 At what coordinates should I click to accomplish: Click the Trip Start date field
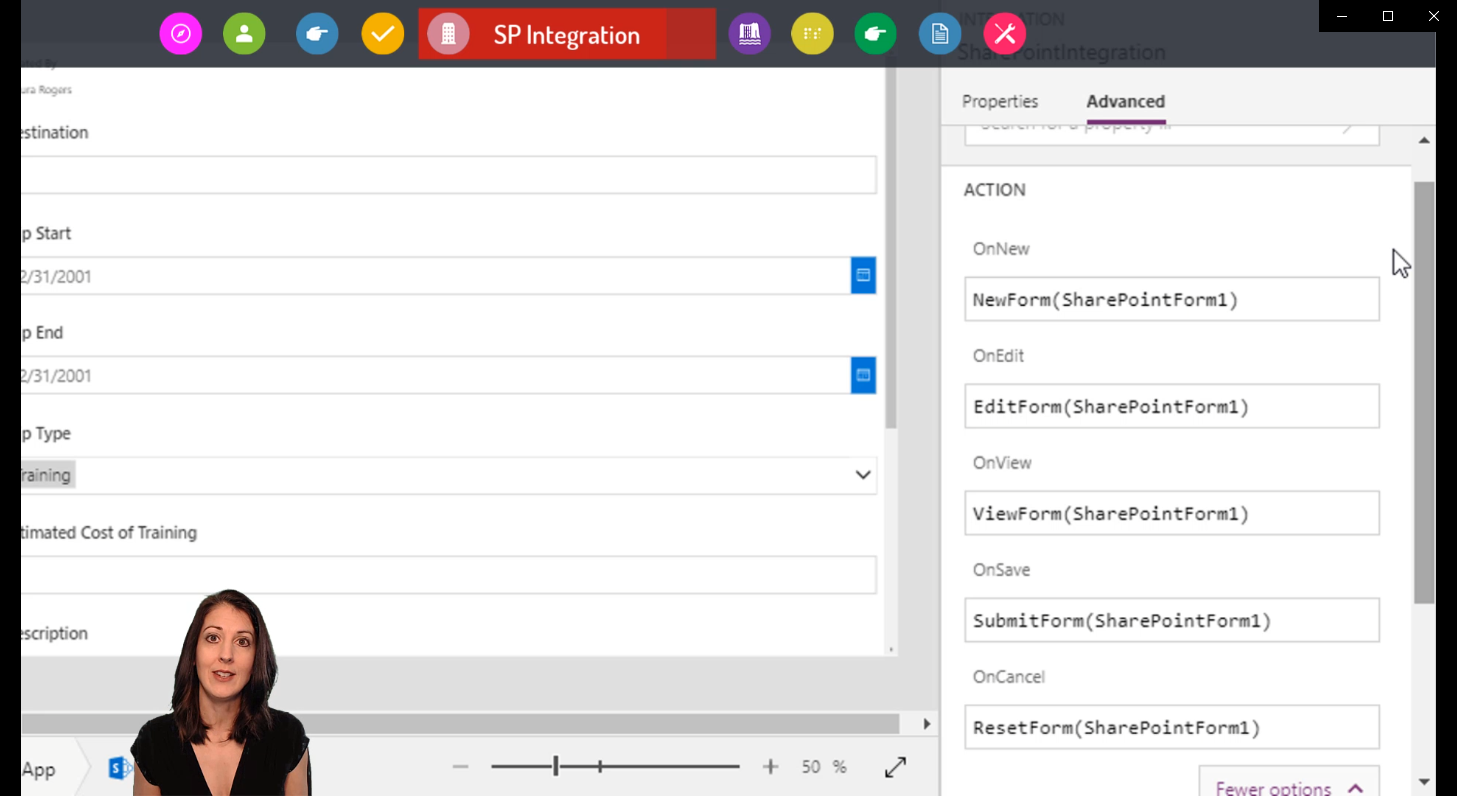(435, 276)
